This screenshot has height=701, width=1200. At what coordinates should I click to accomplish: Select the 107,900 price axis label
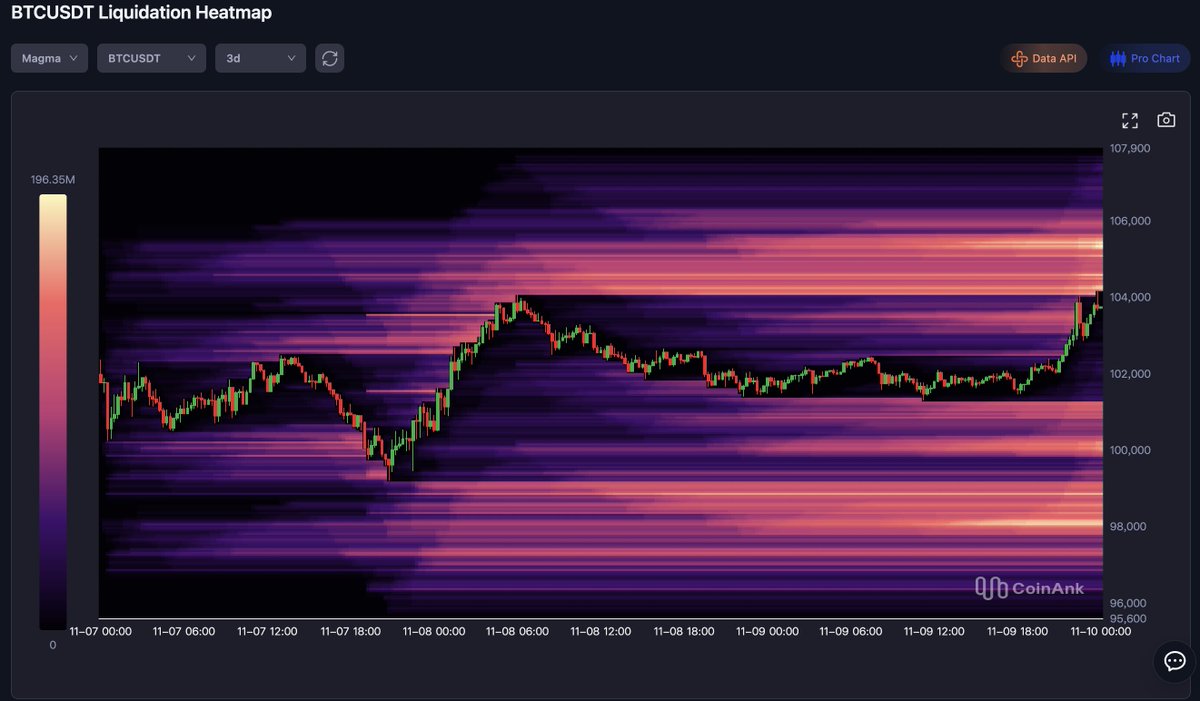click(1129, 148)
